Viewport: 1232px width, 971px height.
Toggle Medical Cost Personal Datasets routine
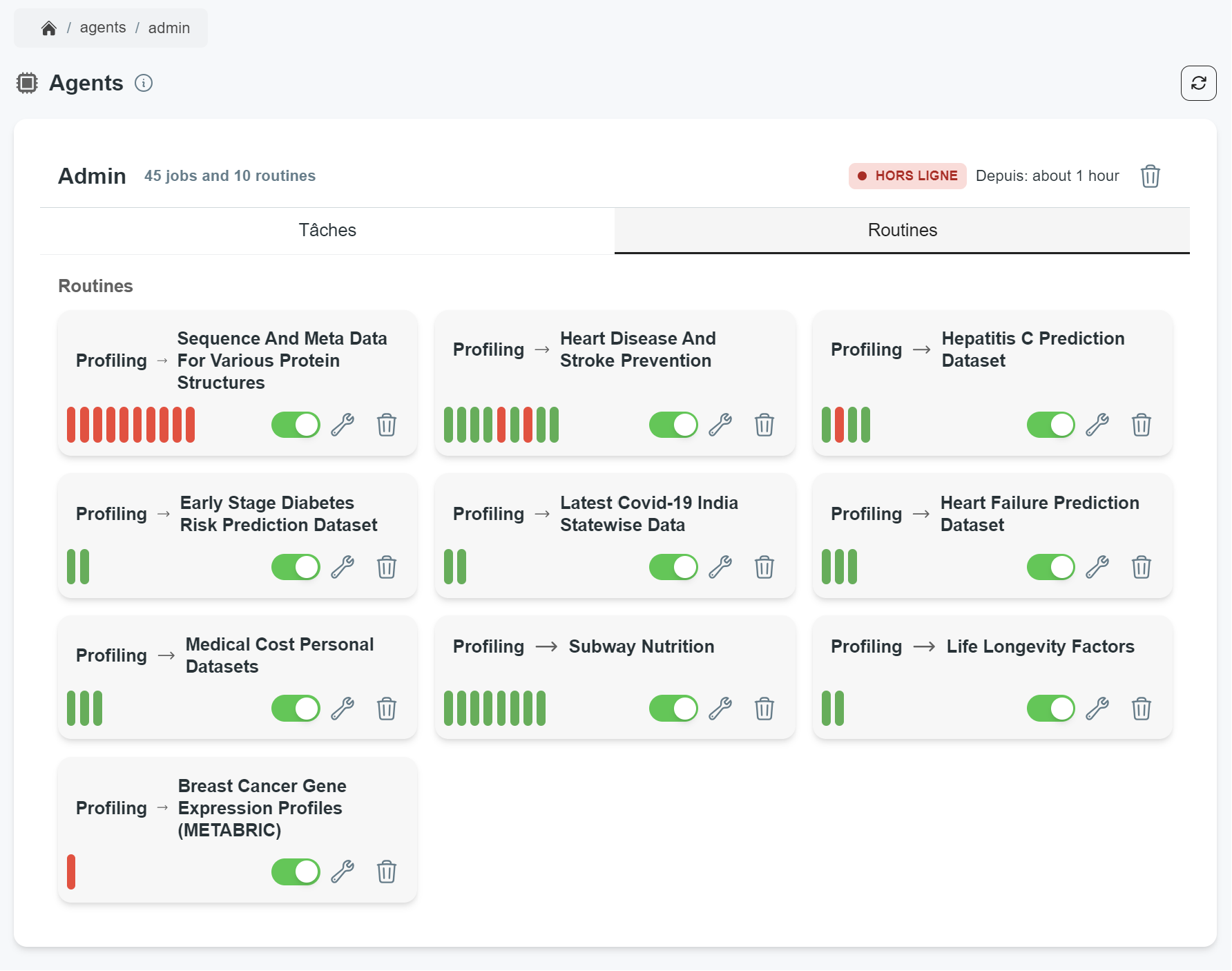click(296, 709)
